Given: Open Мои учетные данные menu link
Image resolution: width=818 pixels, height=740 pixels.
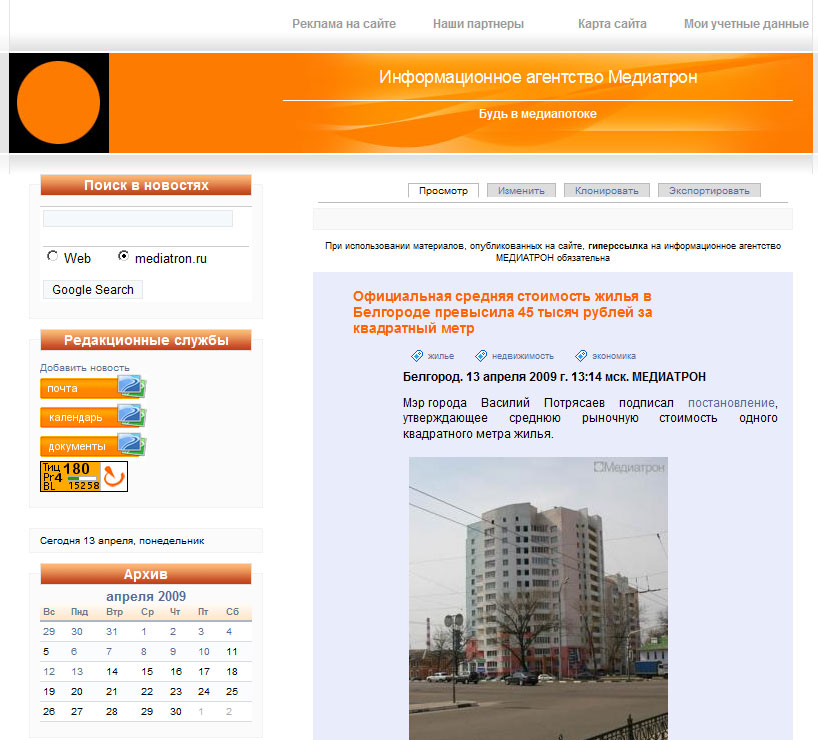Looking at the screenshot, I should (747, 24).
